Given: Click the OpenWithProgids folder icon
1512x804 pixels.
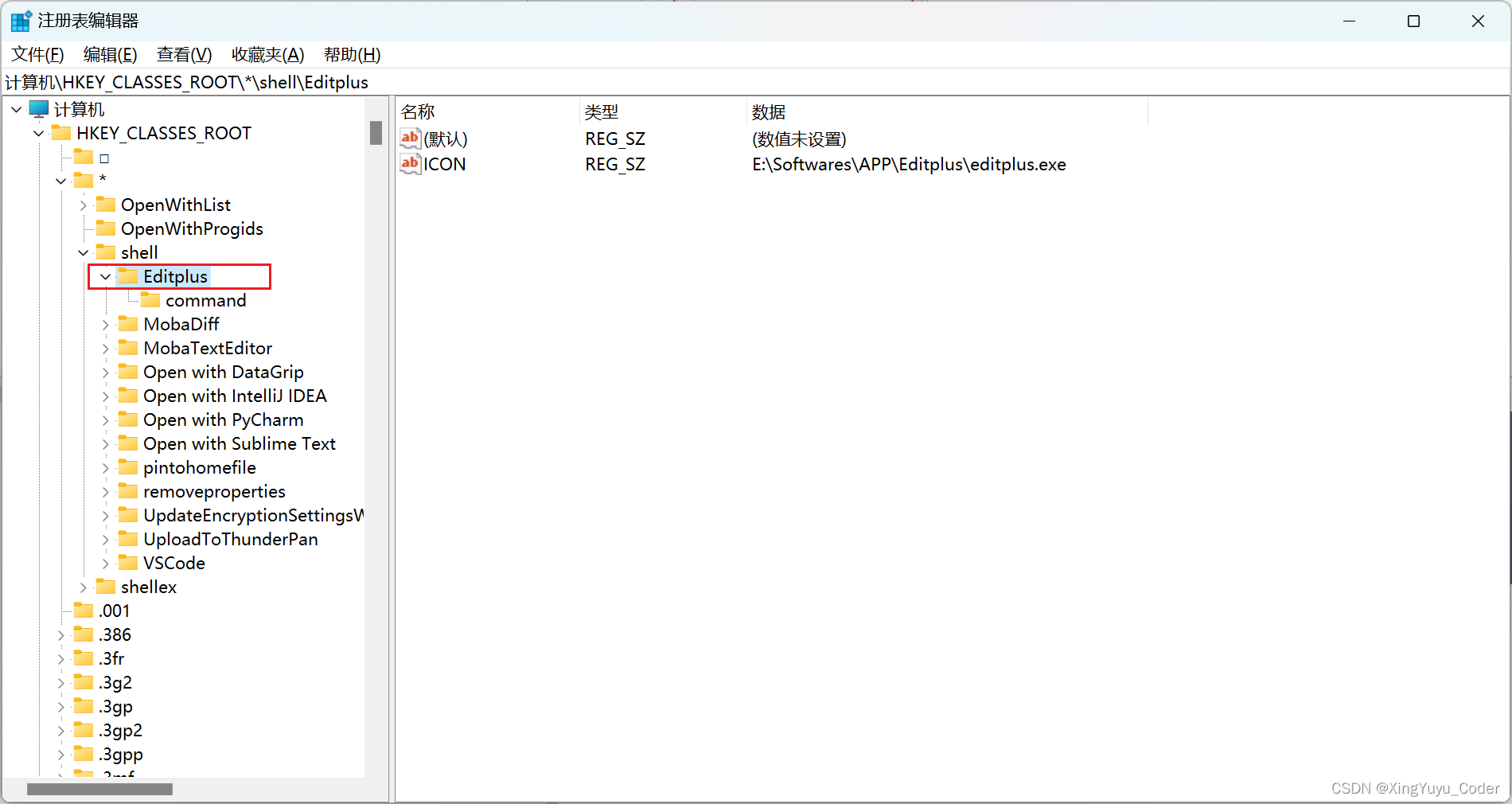Looking at the screenshot, I should [x=106, y=228].
